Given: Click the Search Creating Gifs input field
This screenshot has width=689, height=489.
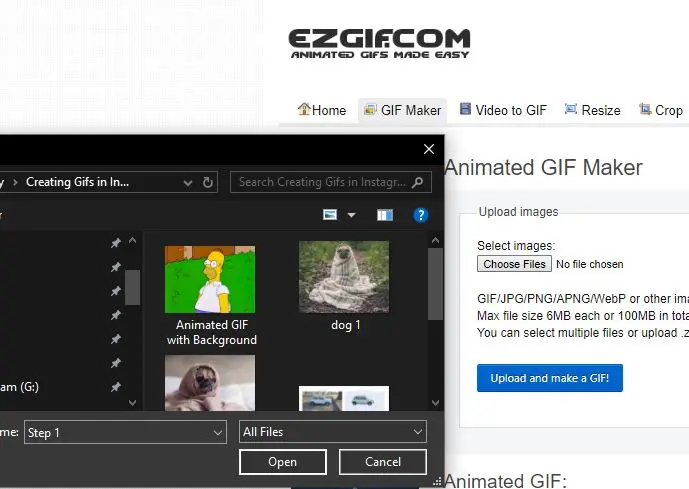Looking at the screenshot, I should [x=322, y=182].
